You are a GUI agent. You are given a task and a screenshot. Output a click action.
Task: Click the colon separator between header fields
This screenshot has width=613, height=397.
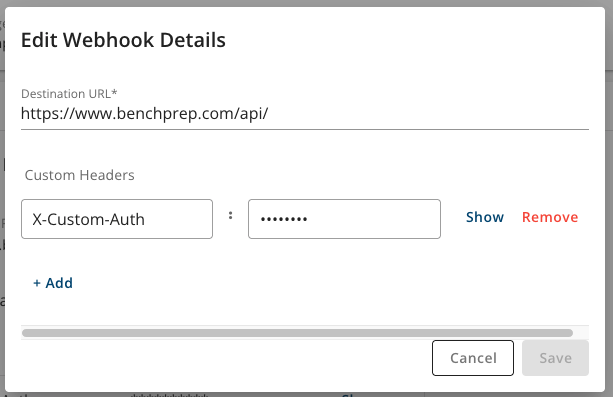(x=231, y=215)
